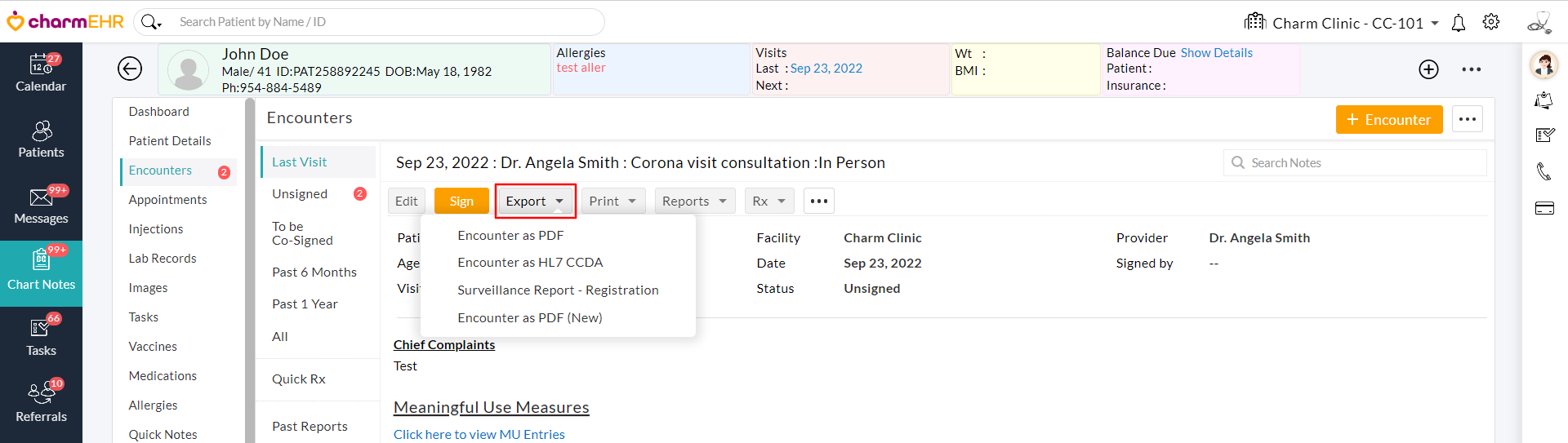
Task: Open Referrals icon in sidebar
Action: [41, 394]
